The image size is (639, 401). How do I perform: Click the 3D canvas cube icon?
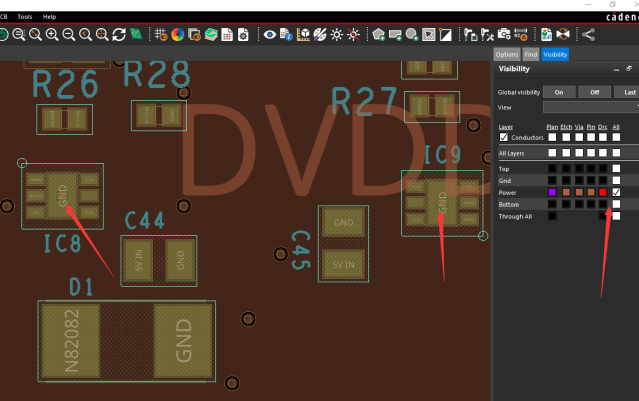303,35
